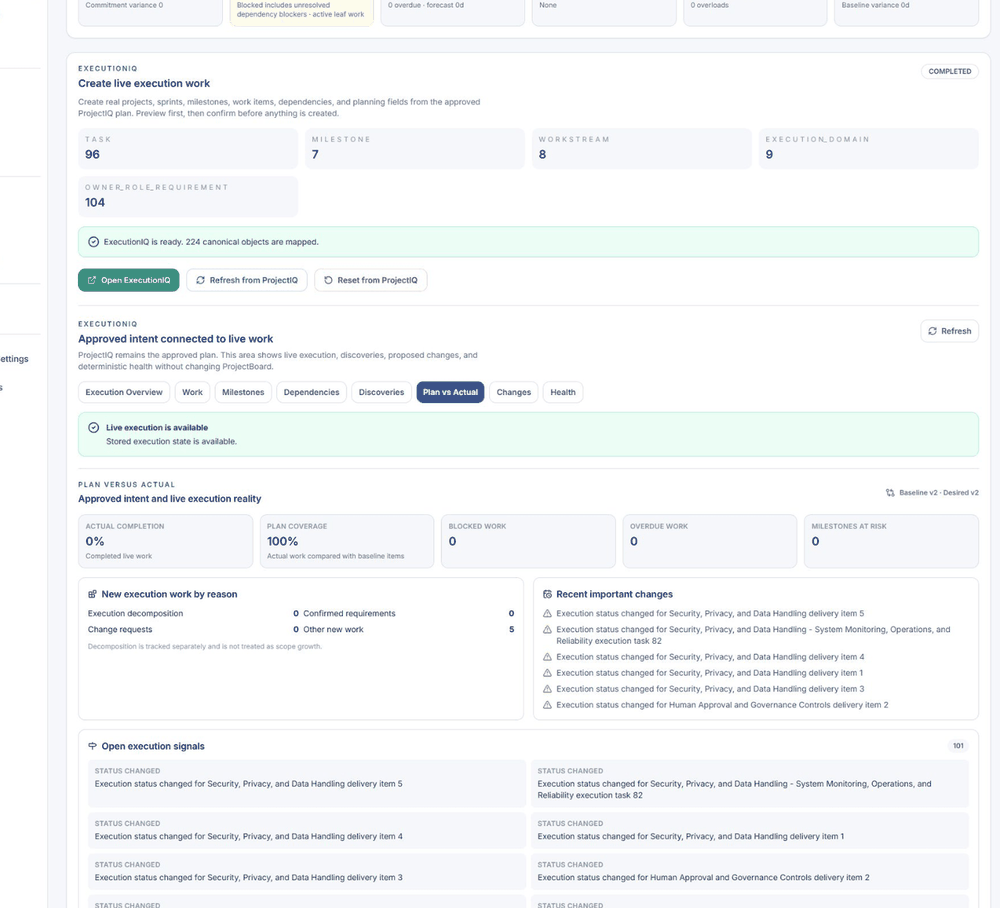Click warning icon beside recent change delivery item 5
1000x908 pixels.
pos(547,613)
